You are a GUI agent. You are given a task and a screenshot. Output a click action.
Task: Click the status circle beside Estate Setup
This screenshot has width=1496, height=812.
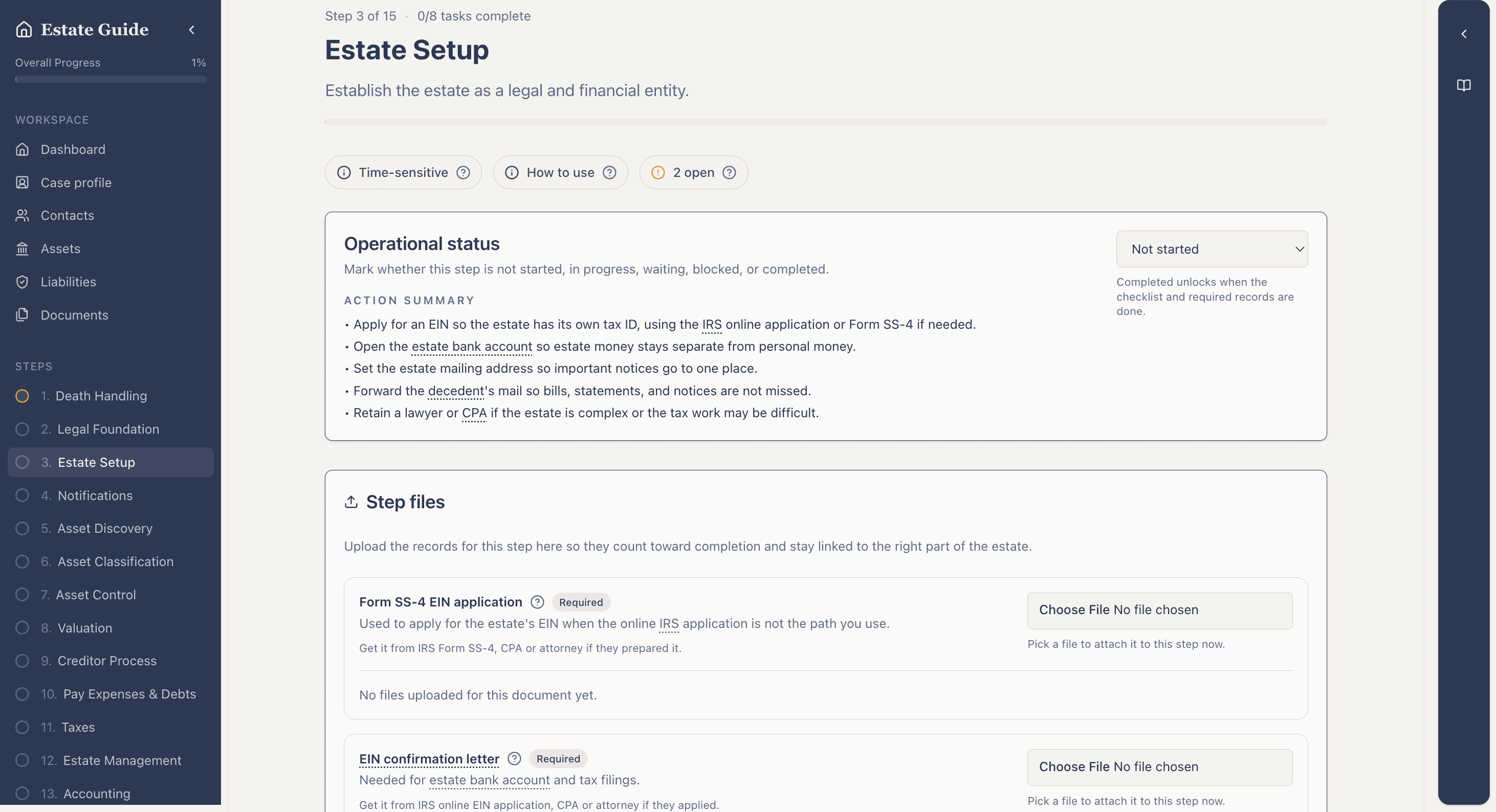[22, 462]
